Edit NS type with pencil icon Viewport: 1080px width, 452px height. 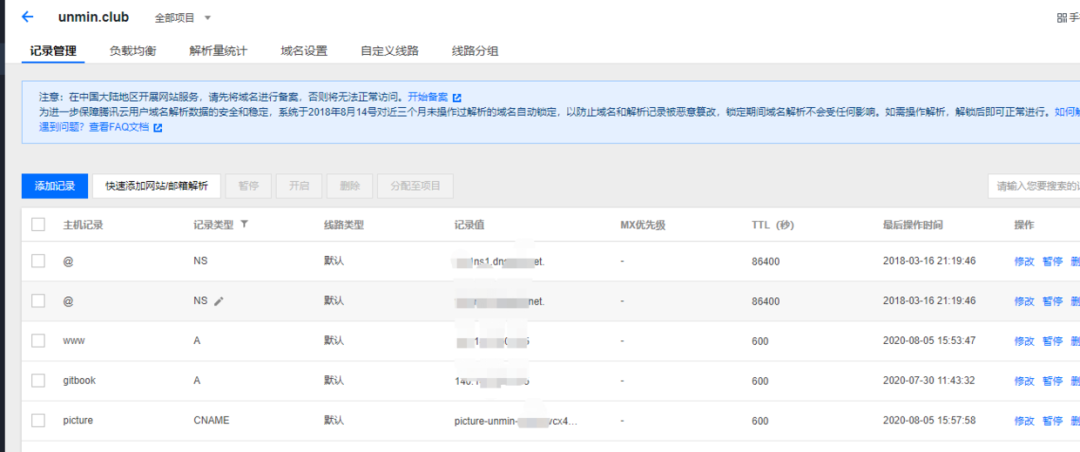click(219, 301)
